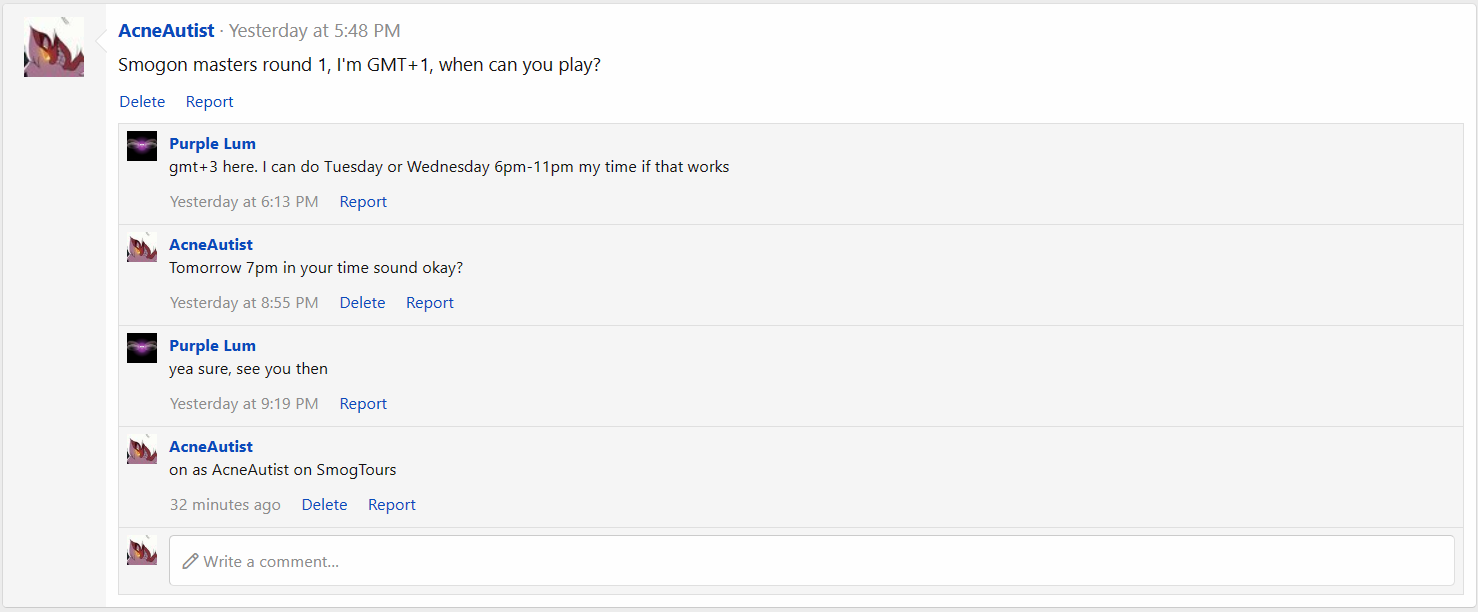
Task: Report the 'gmt+3 here' comment
Action: tap(363, 202)
